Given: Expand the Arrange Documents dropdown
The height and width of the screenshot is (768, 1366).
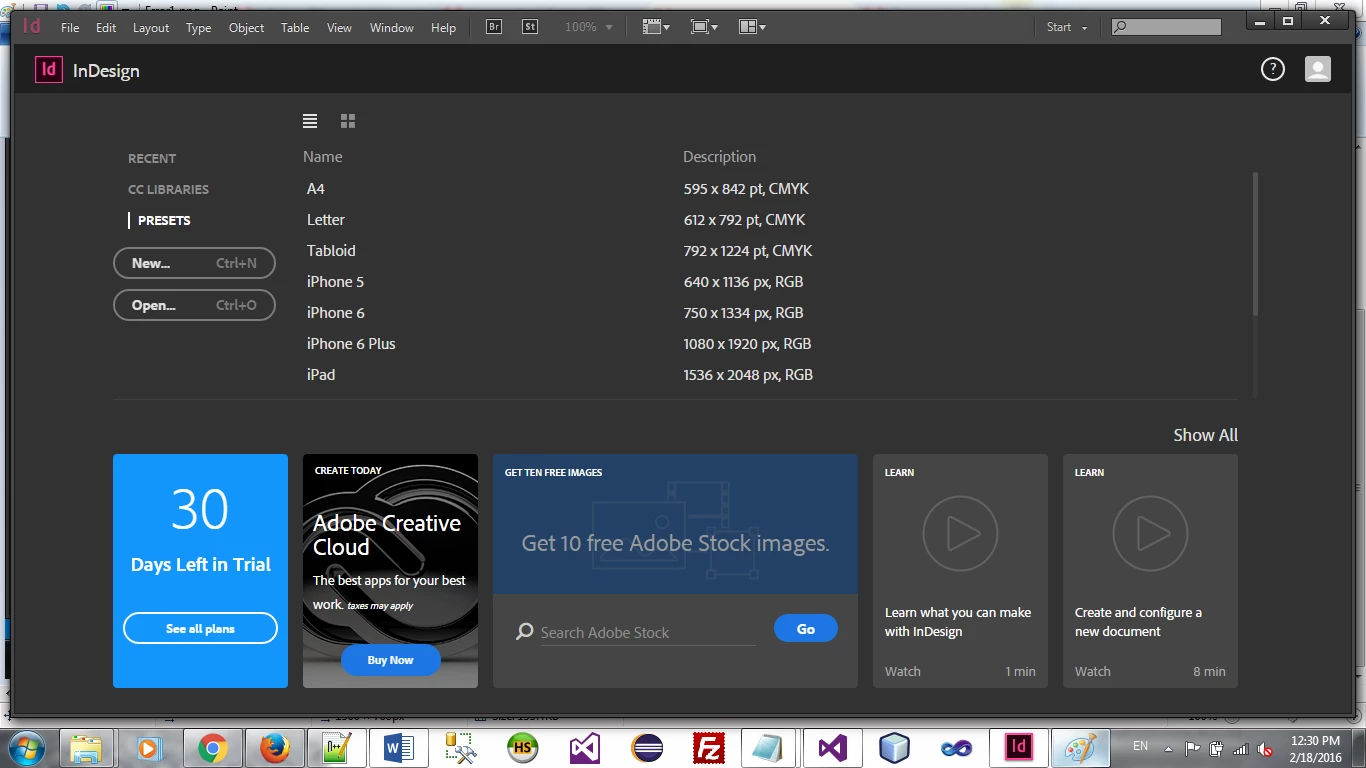Looking at the screenshot, I should 752,27.
